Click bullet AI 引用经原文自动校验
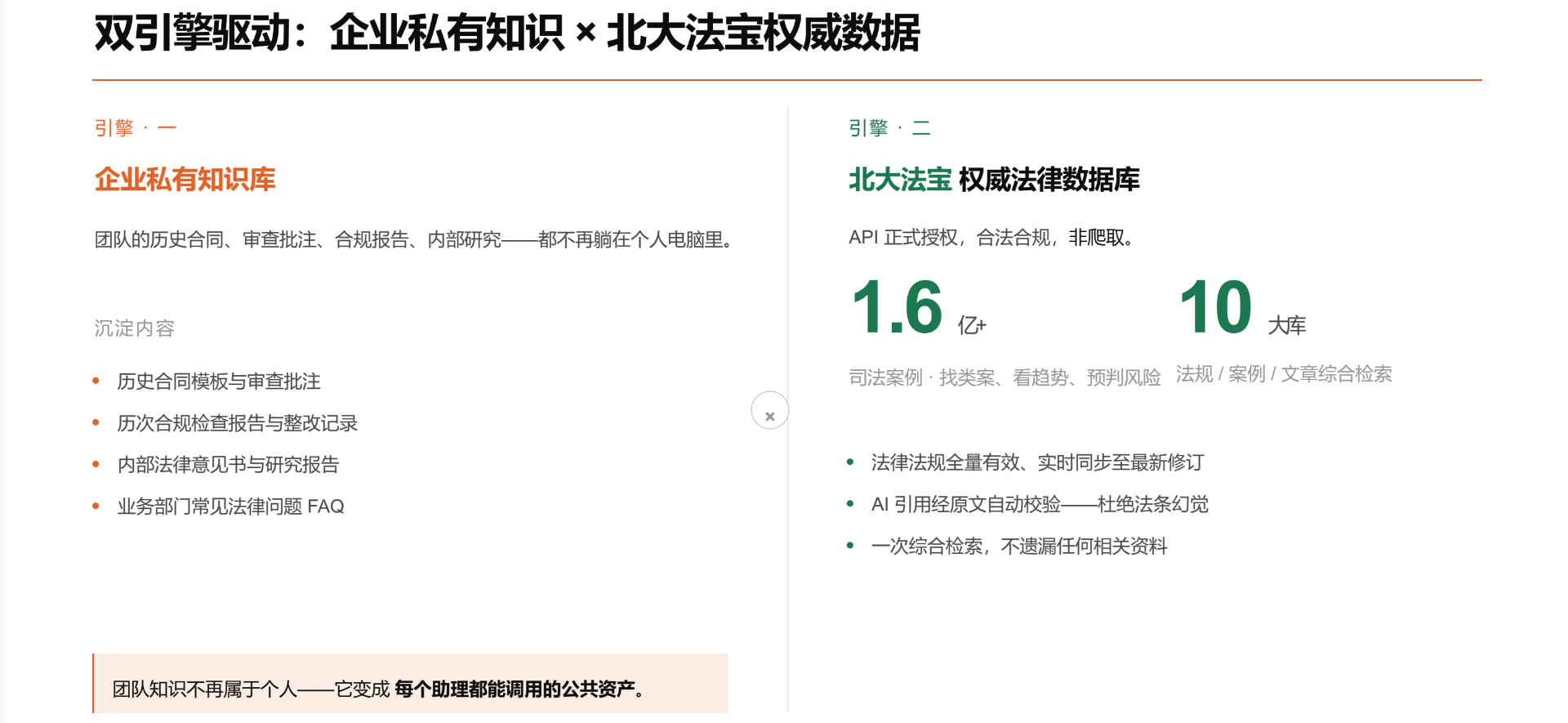1568x723 pixels. 1040,504
